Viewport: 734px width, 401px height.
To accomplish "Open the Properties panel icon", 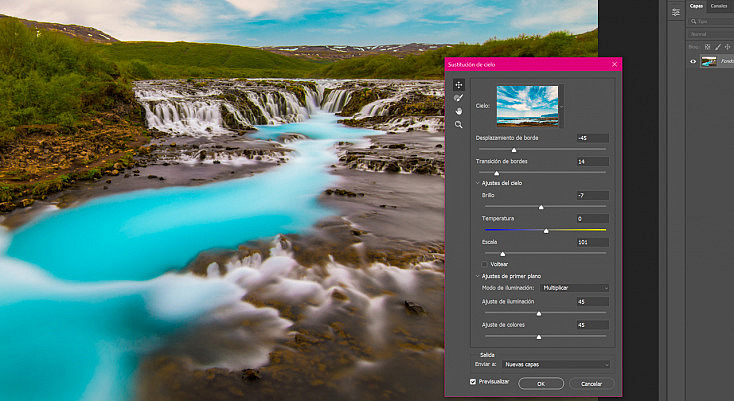I will [675, 13].
